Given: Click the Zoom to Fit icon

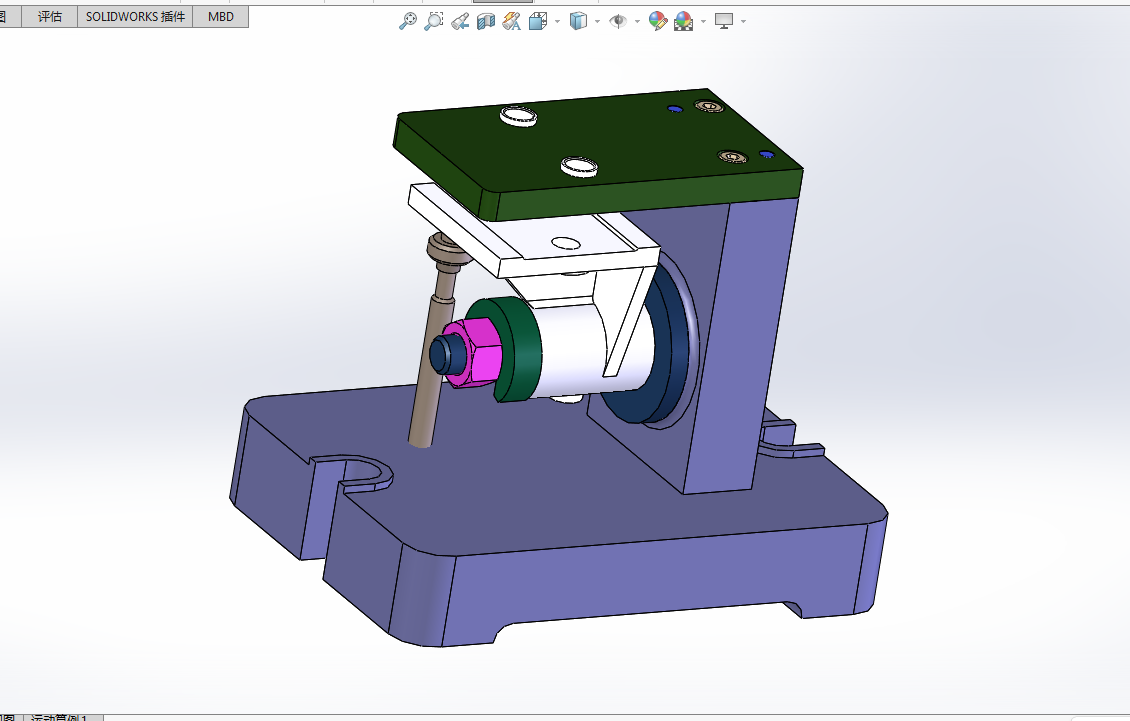Looking at the screenshot, I should pyautogui.click(x=408, y=21).
